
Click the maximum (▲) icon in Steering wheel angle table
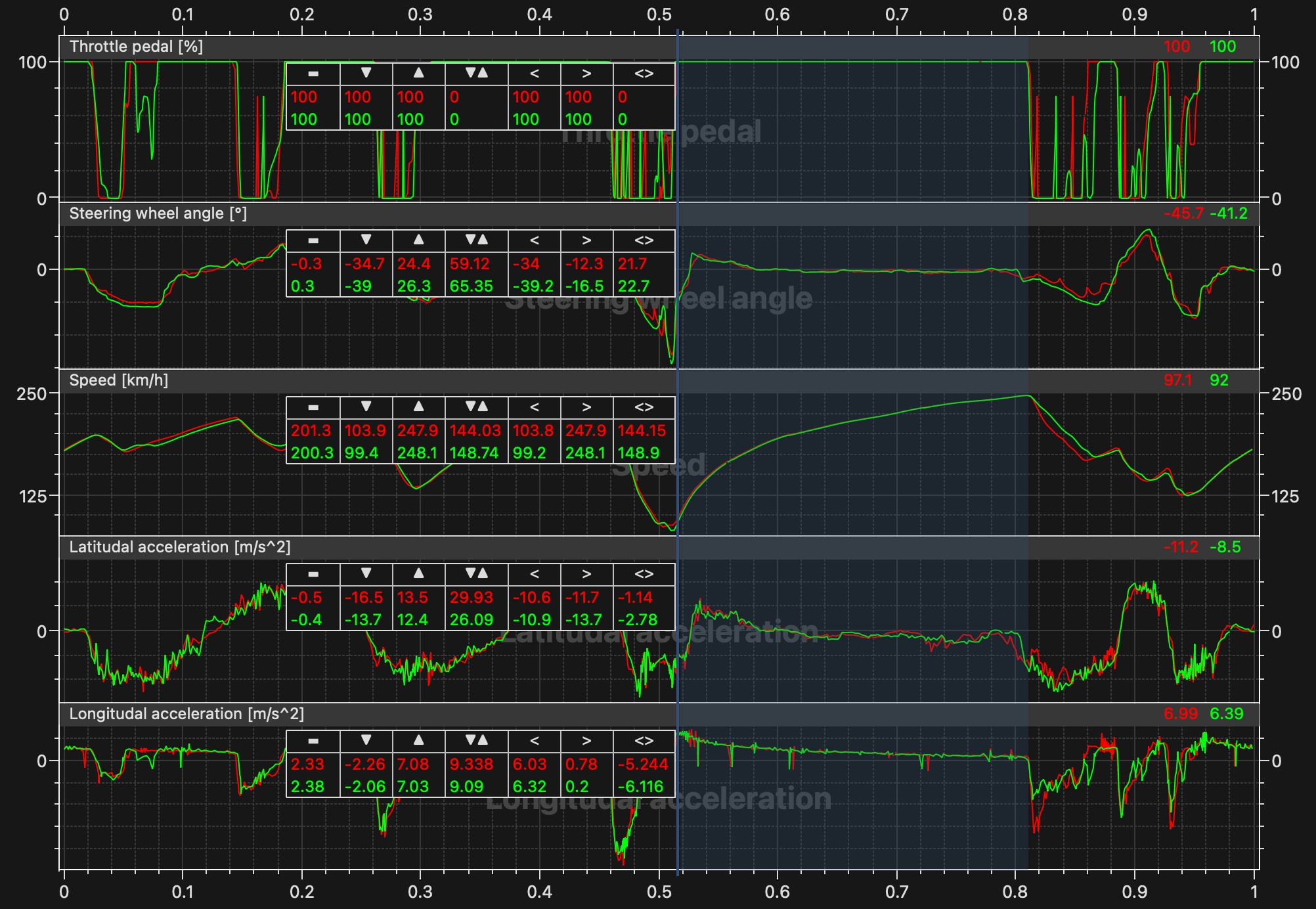(x=418, y=240)
